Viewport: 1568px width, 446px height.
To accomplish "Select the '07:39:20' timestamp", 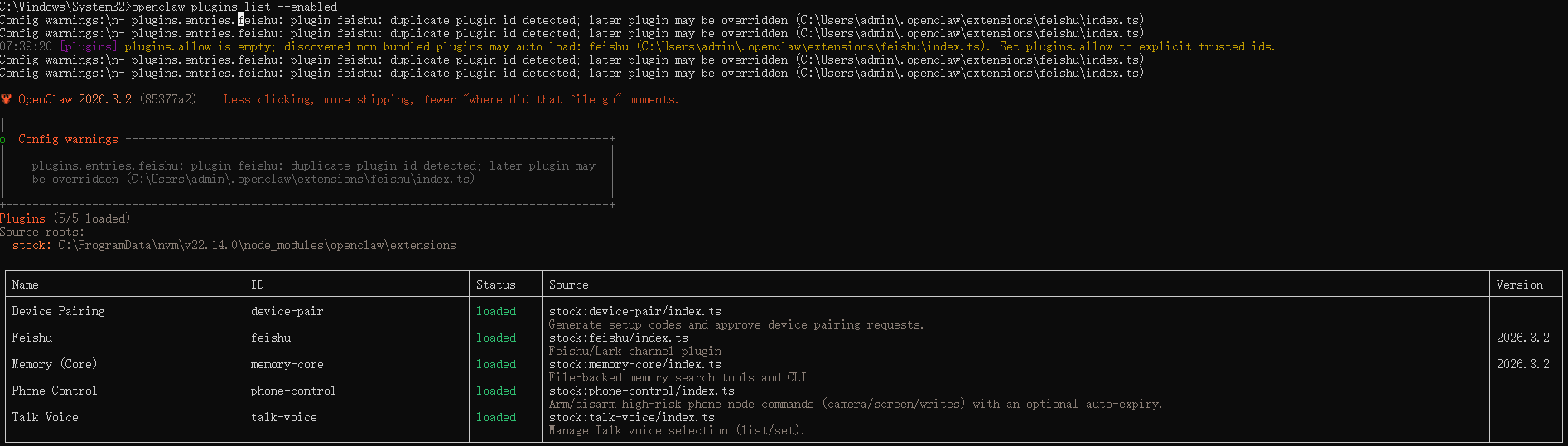I will click(26, 46).
